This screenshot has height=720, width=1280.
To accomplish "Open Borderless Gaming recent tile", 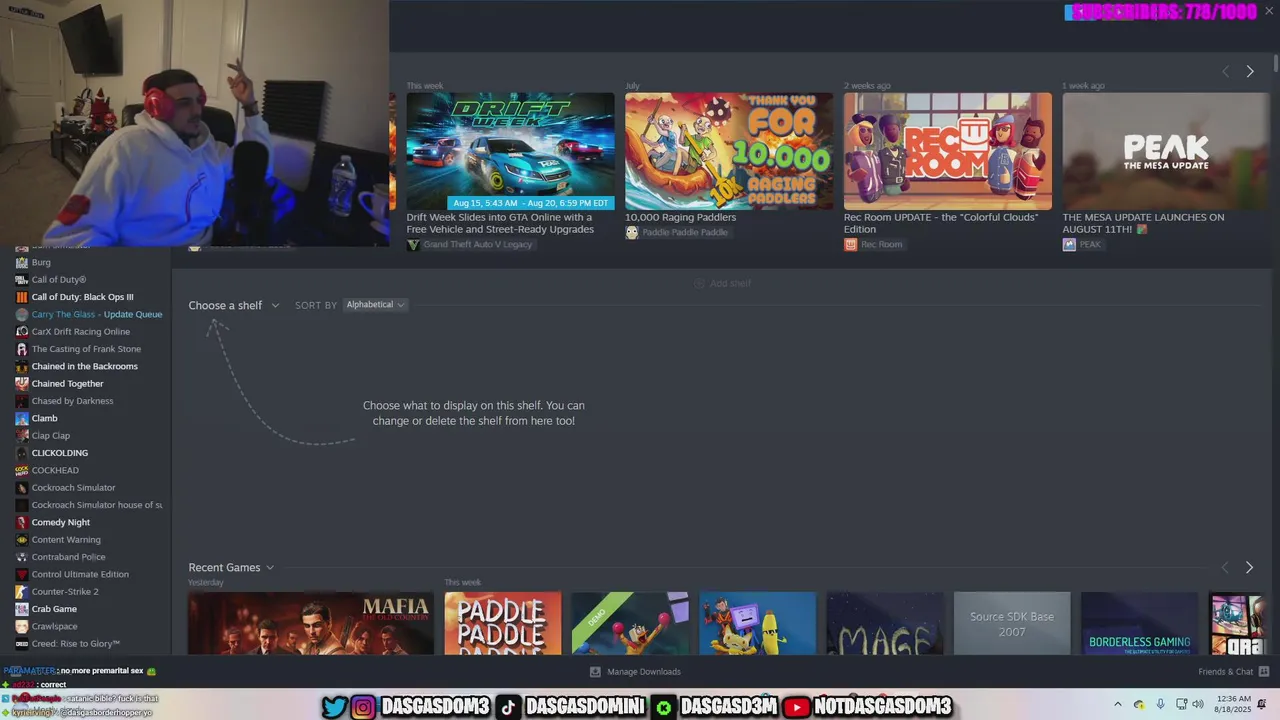I will pos(1139,623).
